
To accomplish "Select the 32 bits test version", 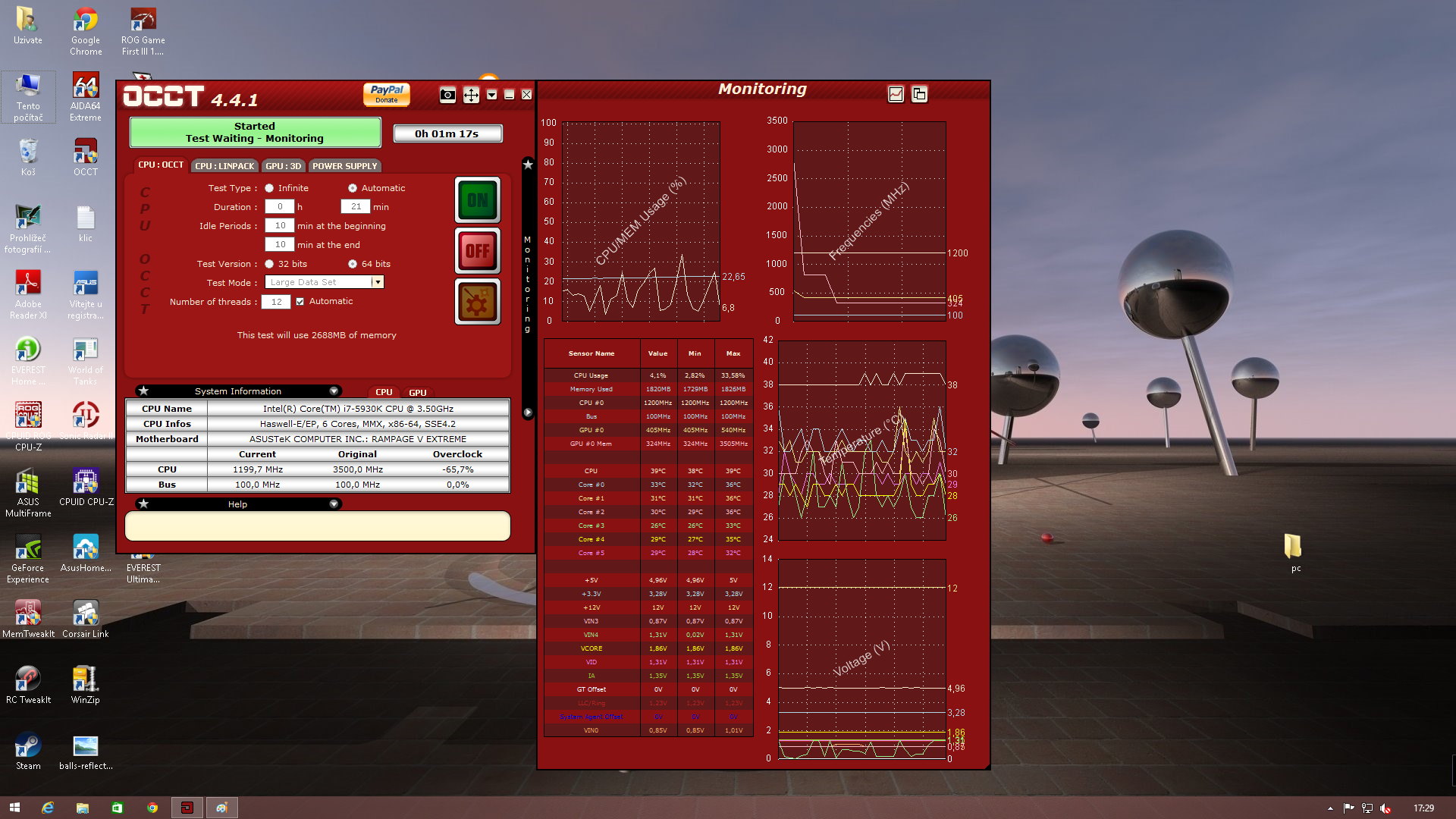I will (x=269, y=264).
